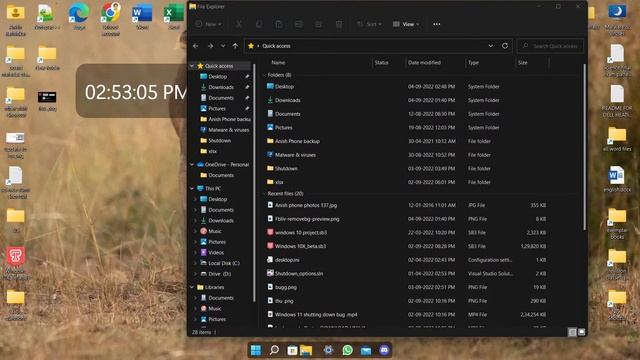Image resolution: width=640 pixels, height=360 pixels.
Task: Select Drive (D:) in navigation pane
Action: pos(216,274)
